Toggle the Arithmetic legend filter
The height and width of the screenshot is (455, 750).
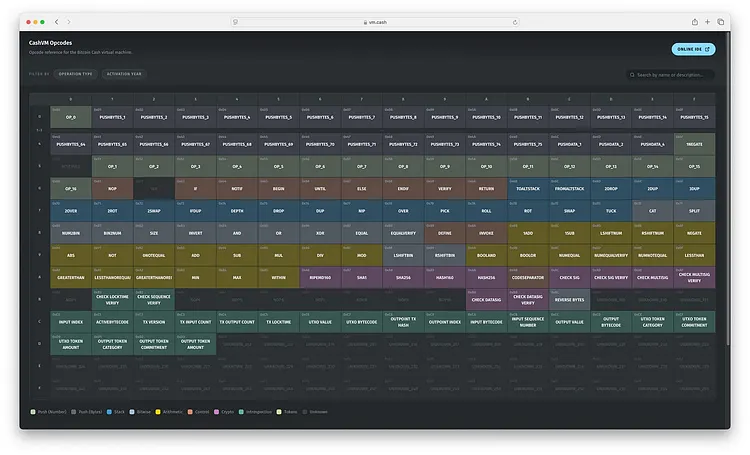[x=169, y=412]
